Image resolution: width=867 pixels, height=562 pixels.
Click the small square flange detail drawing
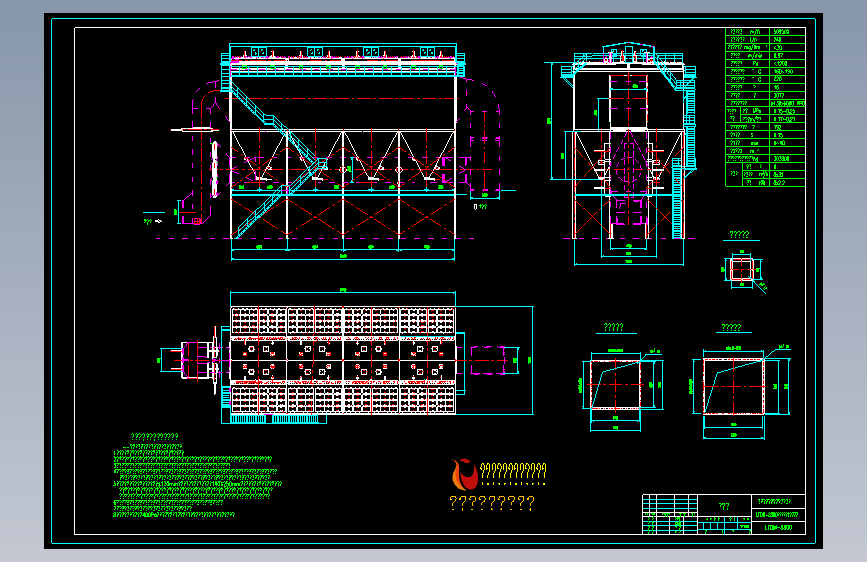click(x=743, y=271)
